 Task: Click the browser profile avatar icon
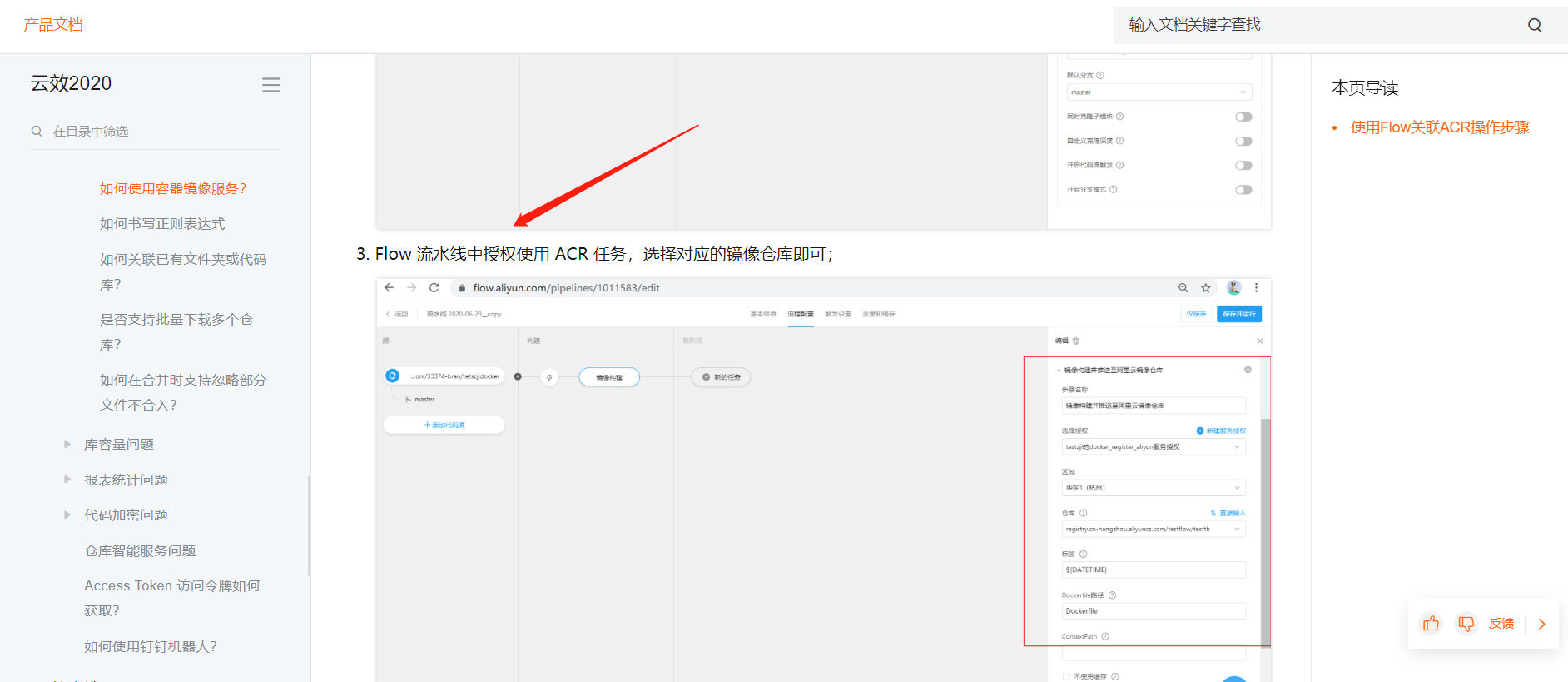click(1233, 287)
